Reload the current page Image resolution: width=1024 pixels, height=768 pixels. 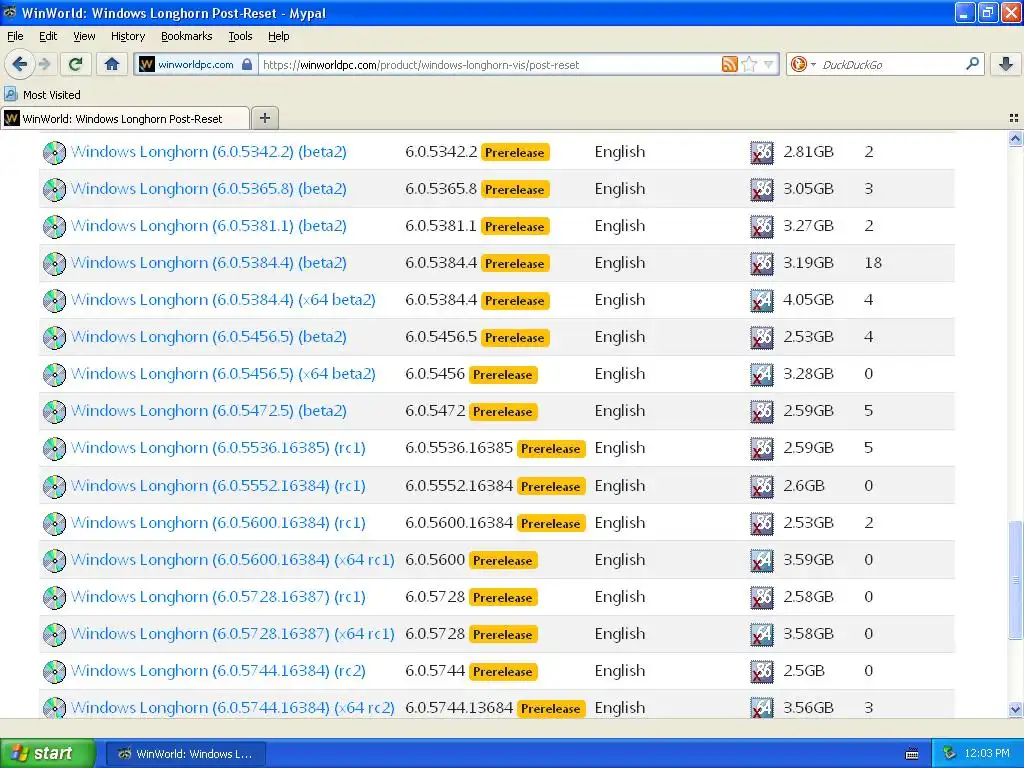pyautogui.click(x=76, y=64)
